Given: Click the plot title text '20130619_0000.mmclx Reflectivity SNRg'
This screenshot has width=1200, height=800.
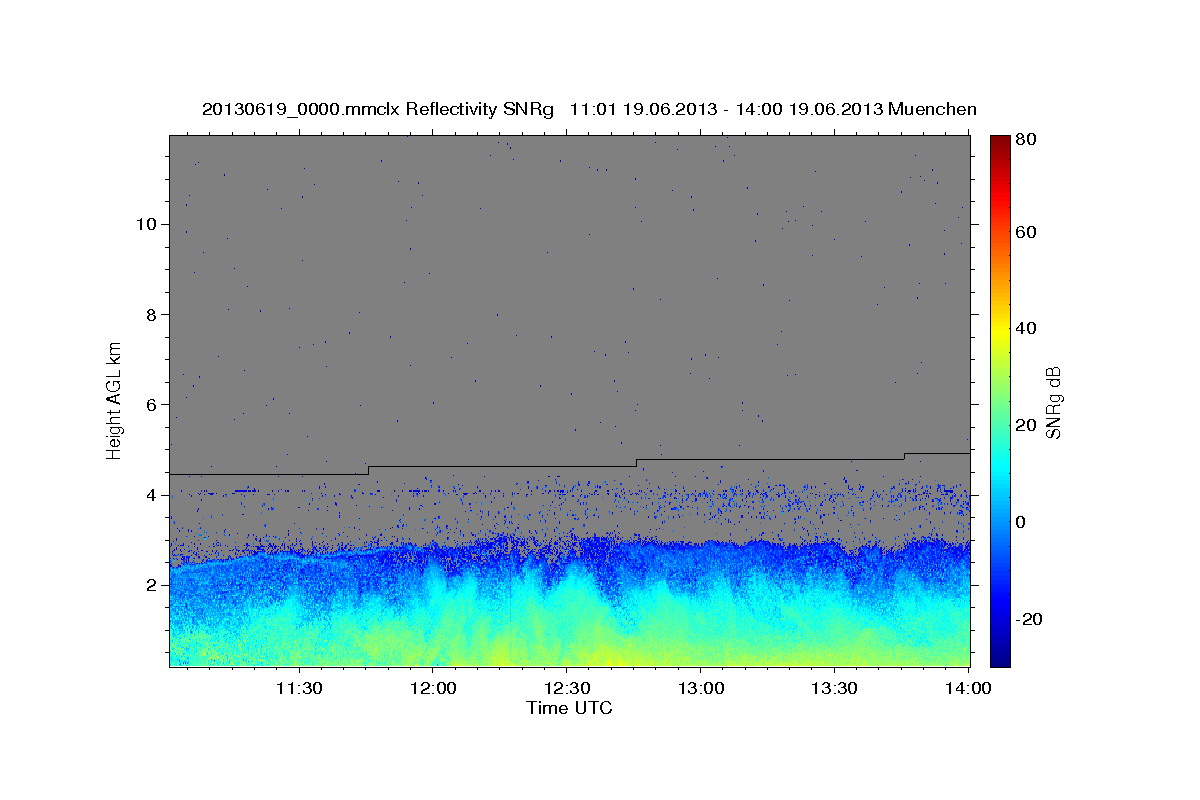Looking at the screenshot, I should (378, 109).
